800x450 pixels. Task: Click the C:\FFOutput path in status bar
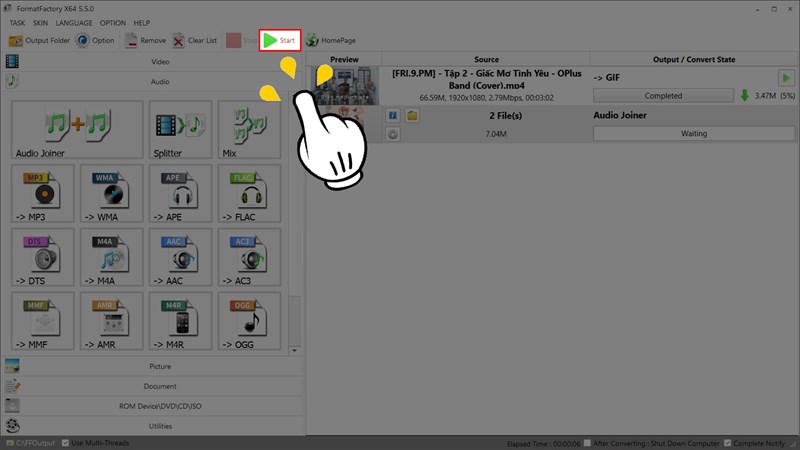35,443
